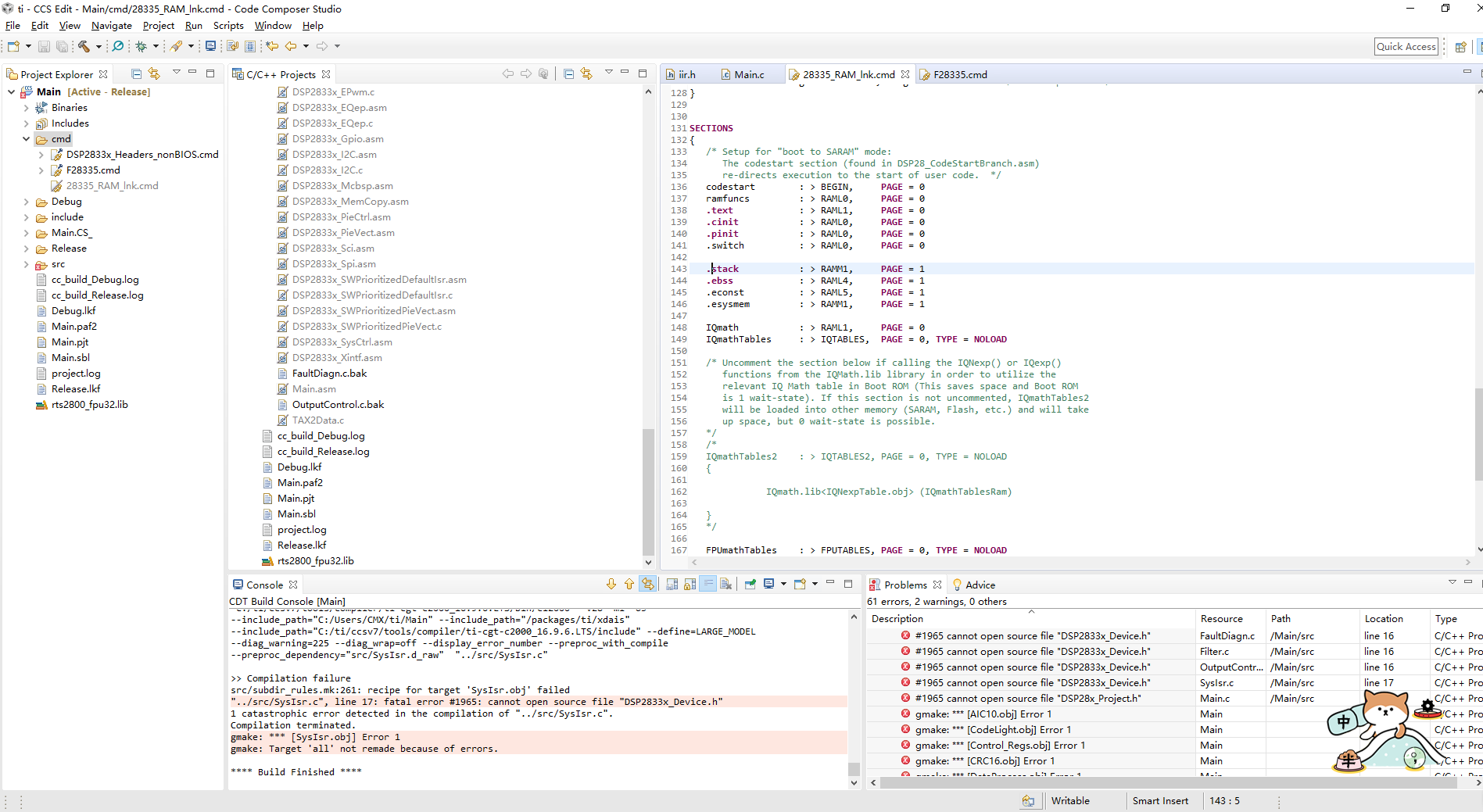Clear the Console output

tap(725, 585)
